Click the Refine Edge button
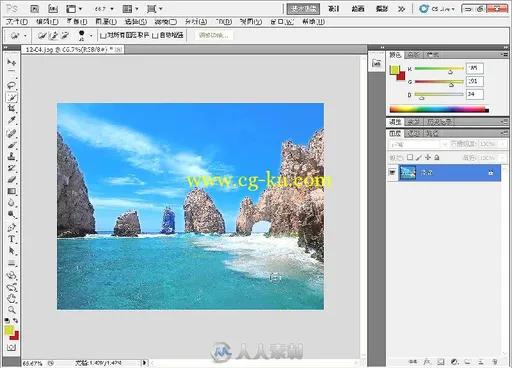The height and width of the screenshot is (368, 512). [214, 35]
